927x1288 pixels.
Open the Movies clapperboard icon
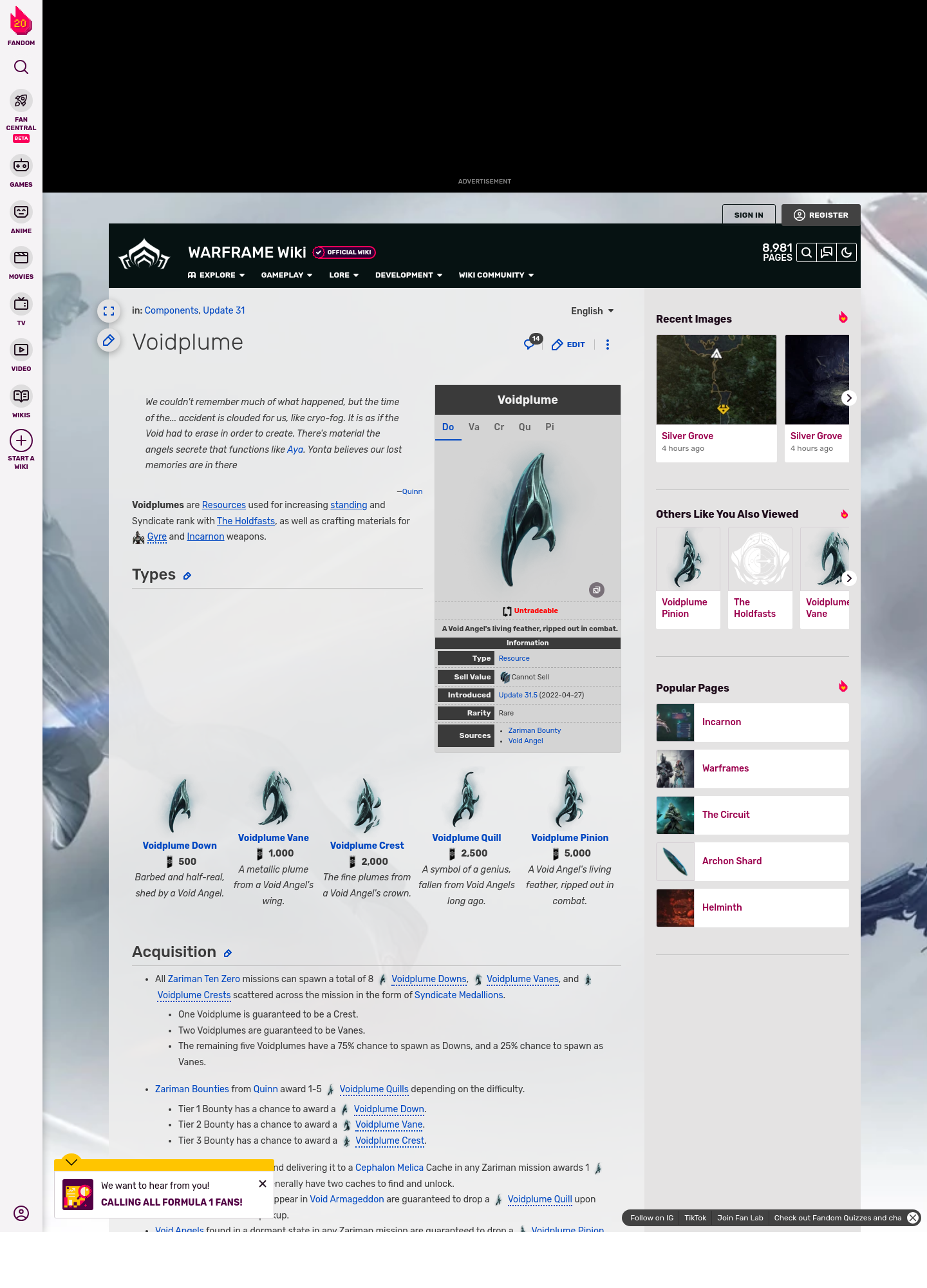(x=21, y=258)
